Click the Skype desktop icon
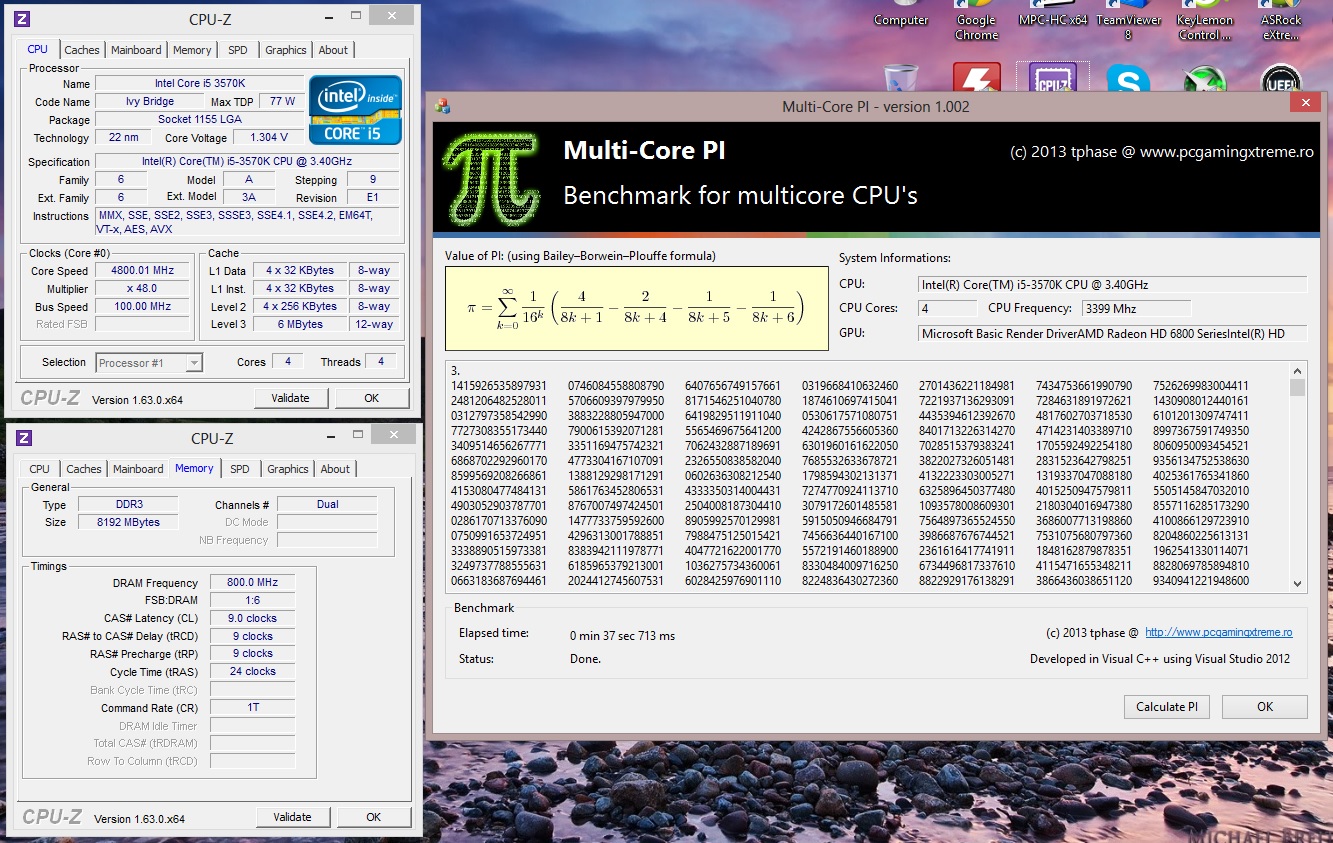 (x=1127, y=78)
